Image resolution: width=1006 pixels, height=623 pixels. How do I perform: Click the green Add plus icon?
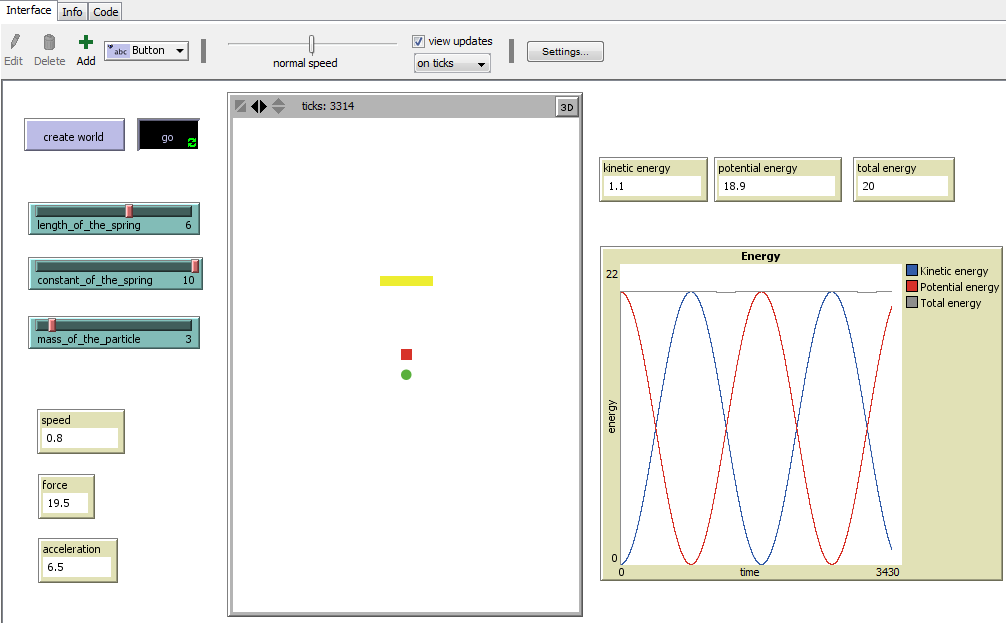[85, 43]
